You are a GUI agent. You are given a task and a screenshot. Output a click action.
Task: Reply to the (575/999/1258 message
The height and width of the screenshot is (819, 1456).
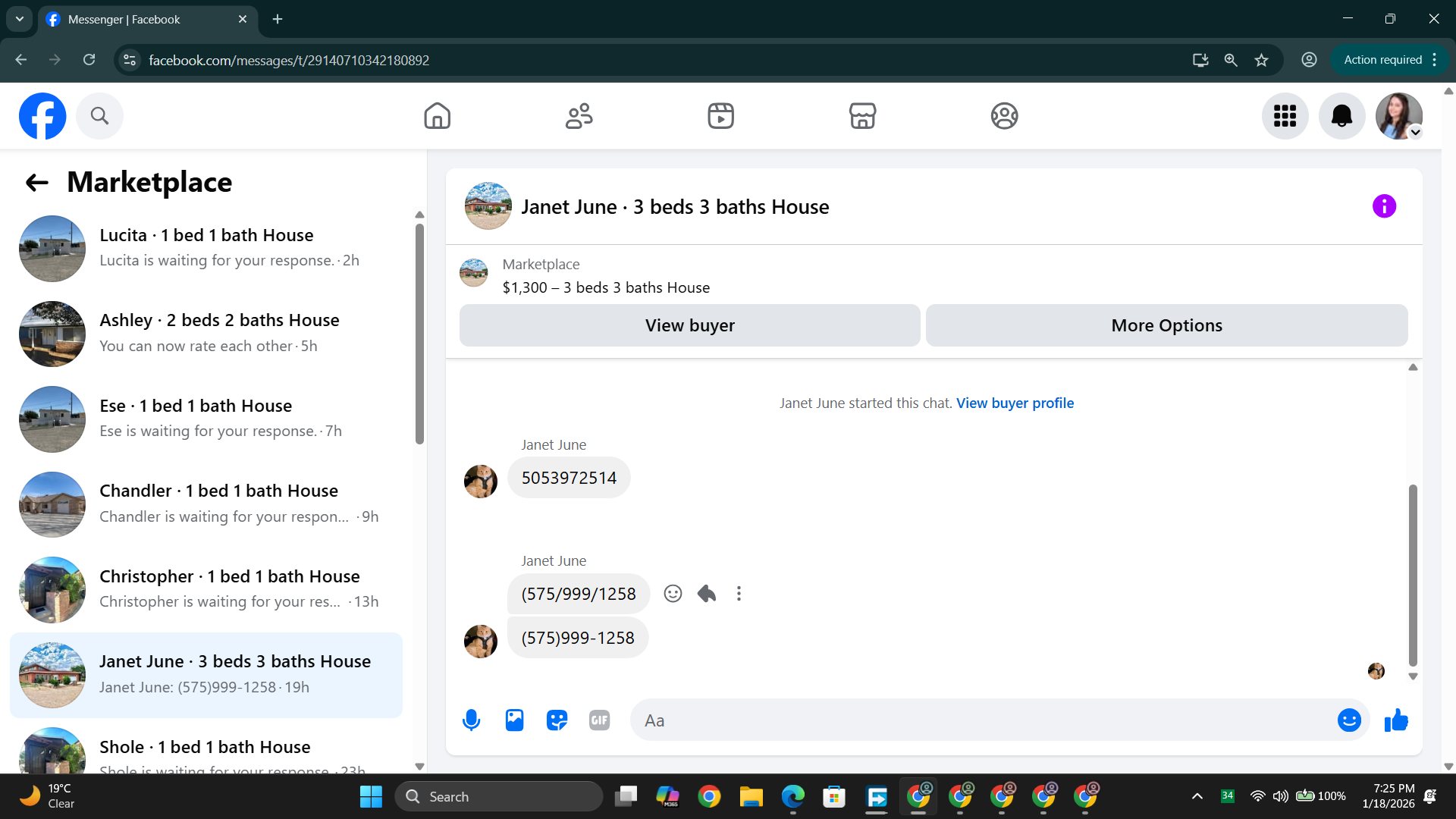click(706, 594)
